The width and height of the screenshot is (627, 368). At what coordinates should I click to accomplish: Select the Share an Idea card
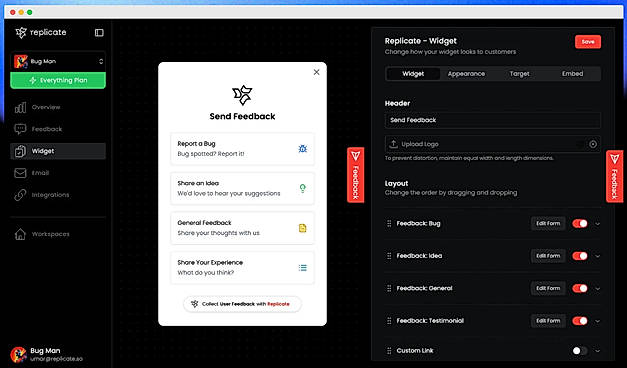coord(242,188)
